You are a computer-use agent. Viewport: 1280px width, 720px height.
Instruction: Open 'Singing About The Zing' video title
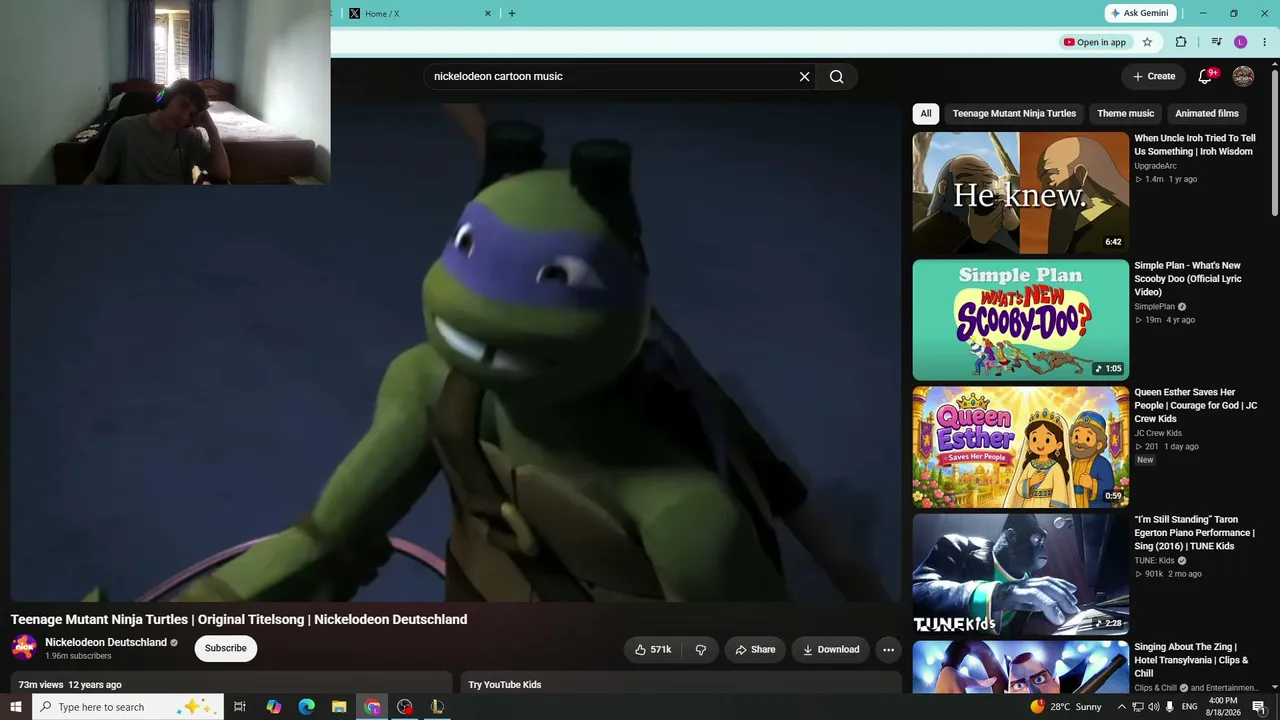1191,660
